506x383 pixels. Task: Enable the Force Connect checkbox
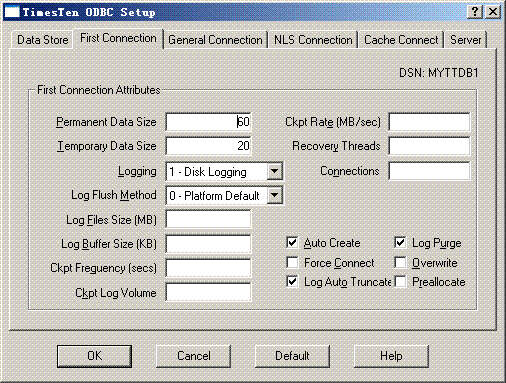[292, 262]
